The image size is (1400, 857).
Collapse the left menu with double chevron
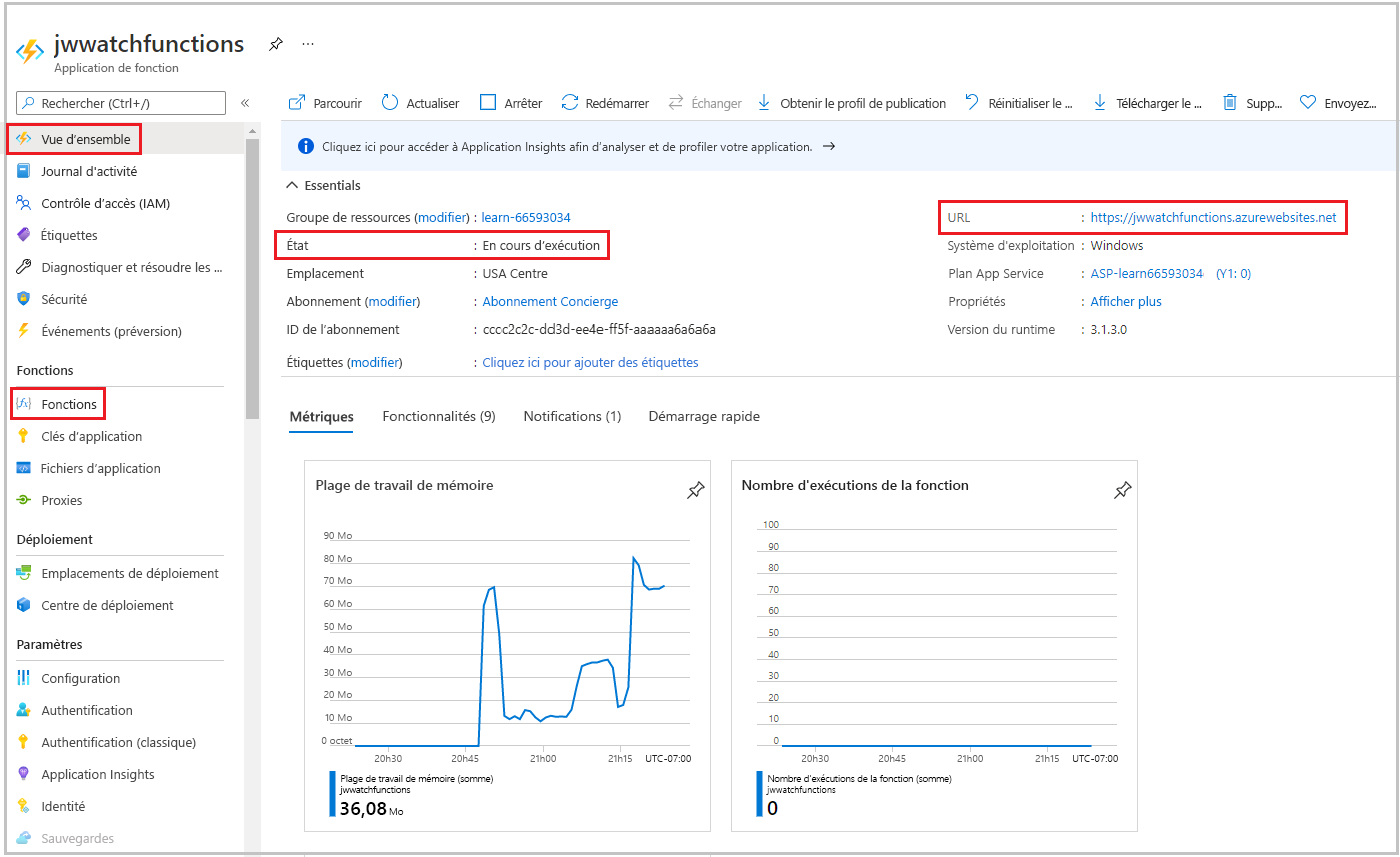click(244, 103)
